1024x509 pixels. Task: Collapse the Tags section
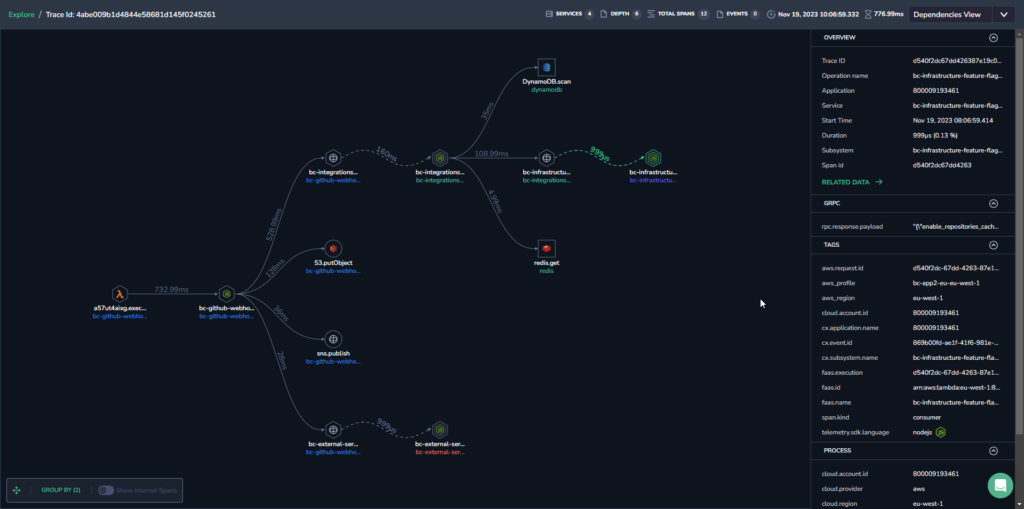993,245
